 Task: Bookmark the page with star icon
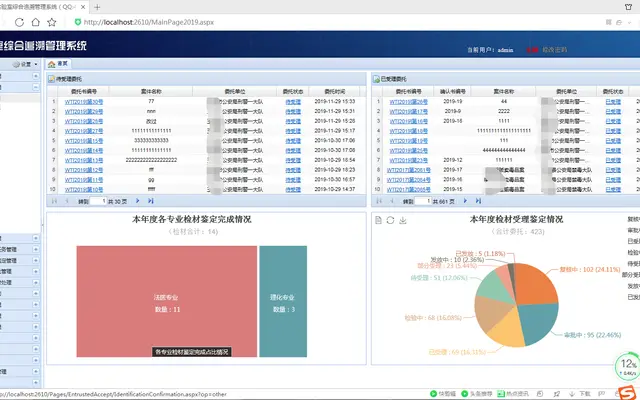click(51, 22)
